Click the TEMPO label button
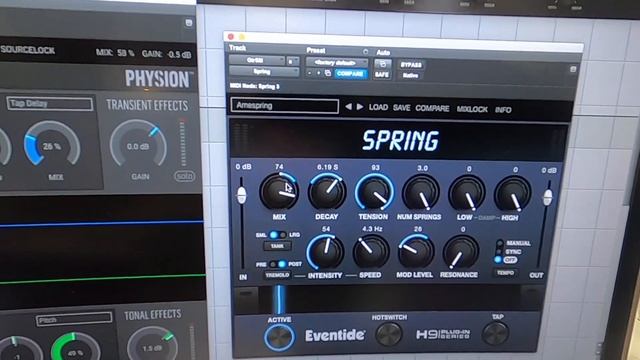The image size is (640, 360). (x=505, y=273)
